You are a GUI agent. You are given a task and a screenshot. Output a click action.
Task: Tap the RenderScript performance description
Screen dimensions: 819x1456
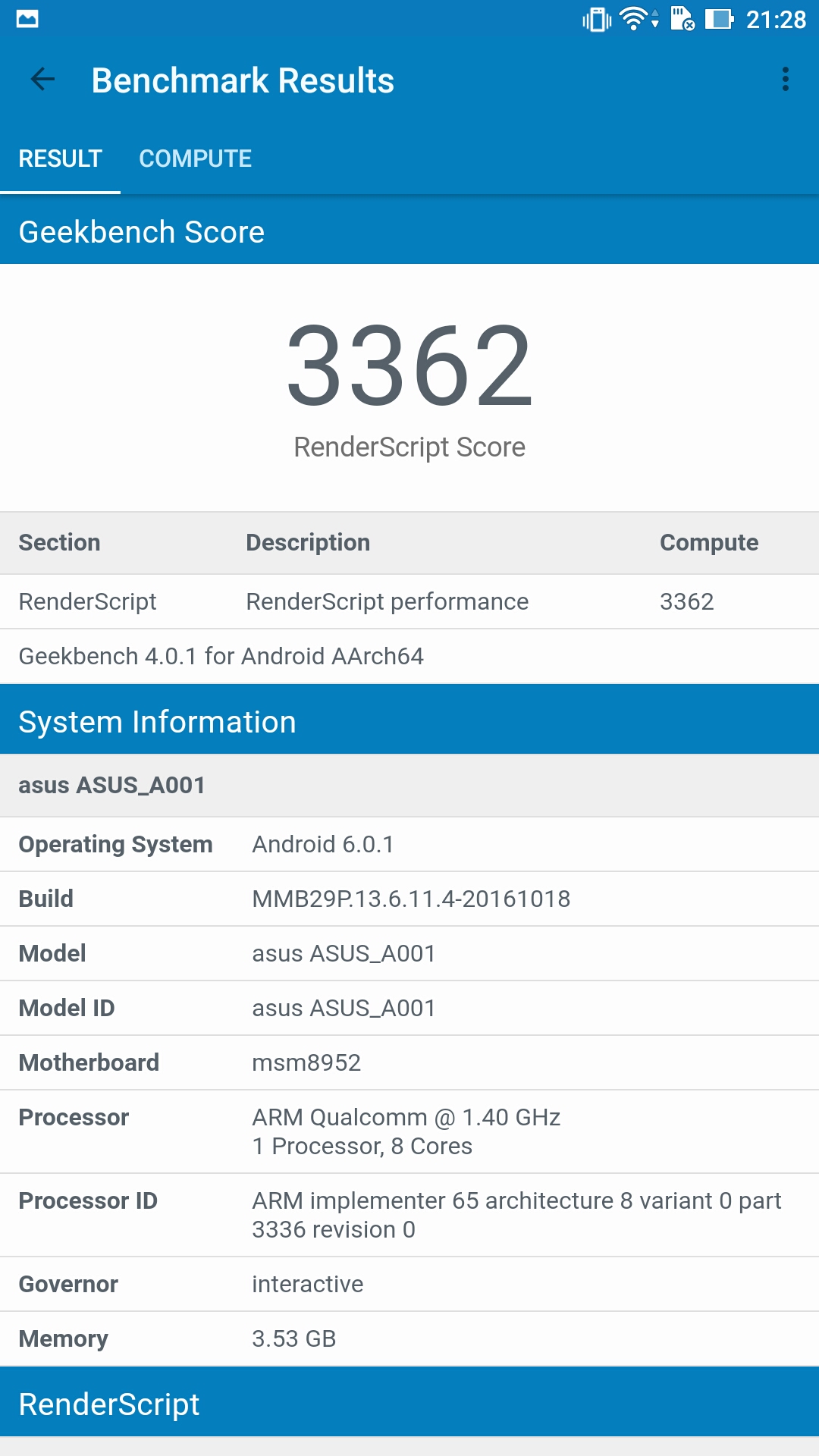pos(388,601)
